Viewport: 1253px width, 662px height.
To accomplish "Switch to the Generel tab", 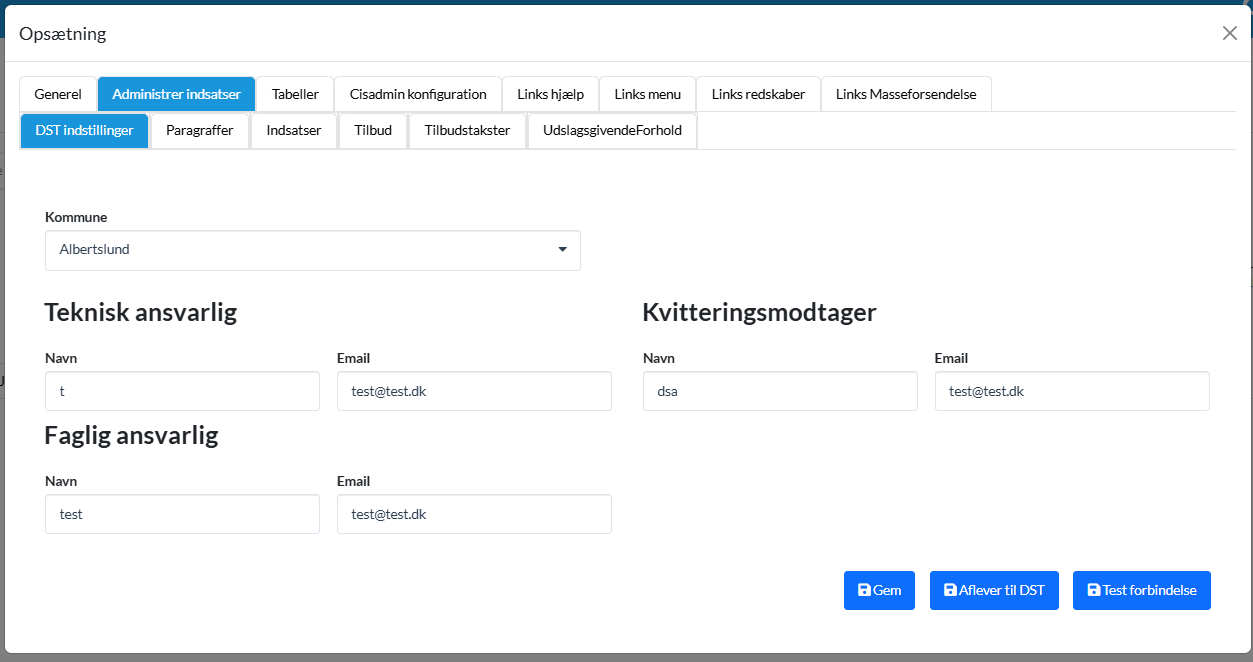I will 58,94.
